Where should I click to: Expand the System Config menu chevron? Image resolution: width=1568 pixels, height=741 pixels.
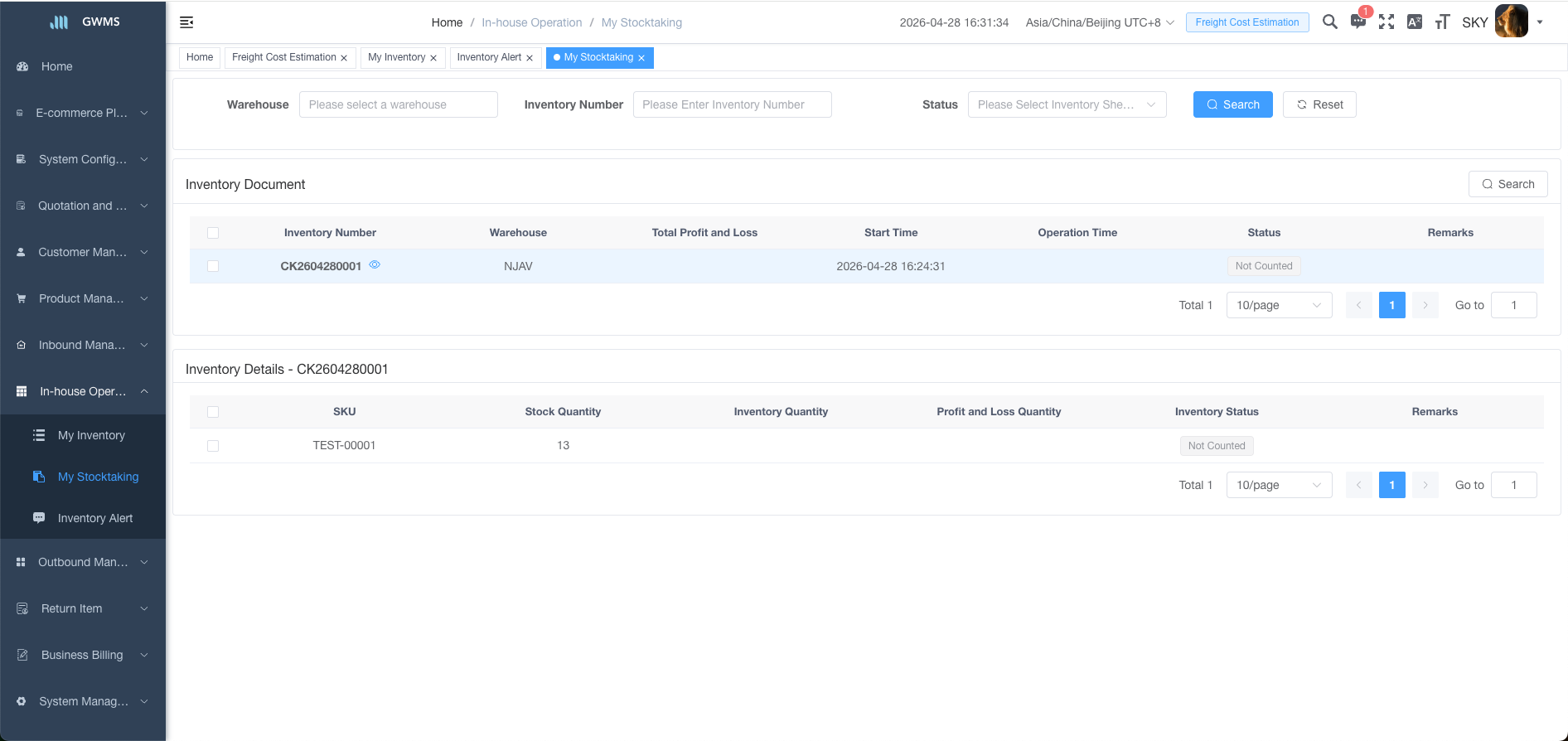pyautogui.click(x=144, y=159)
